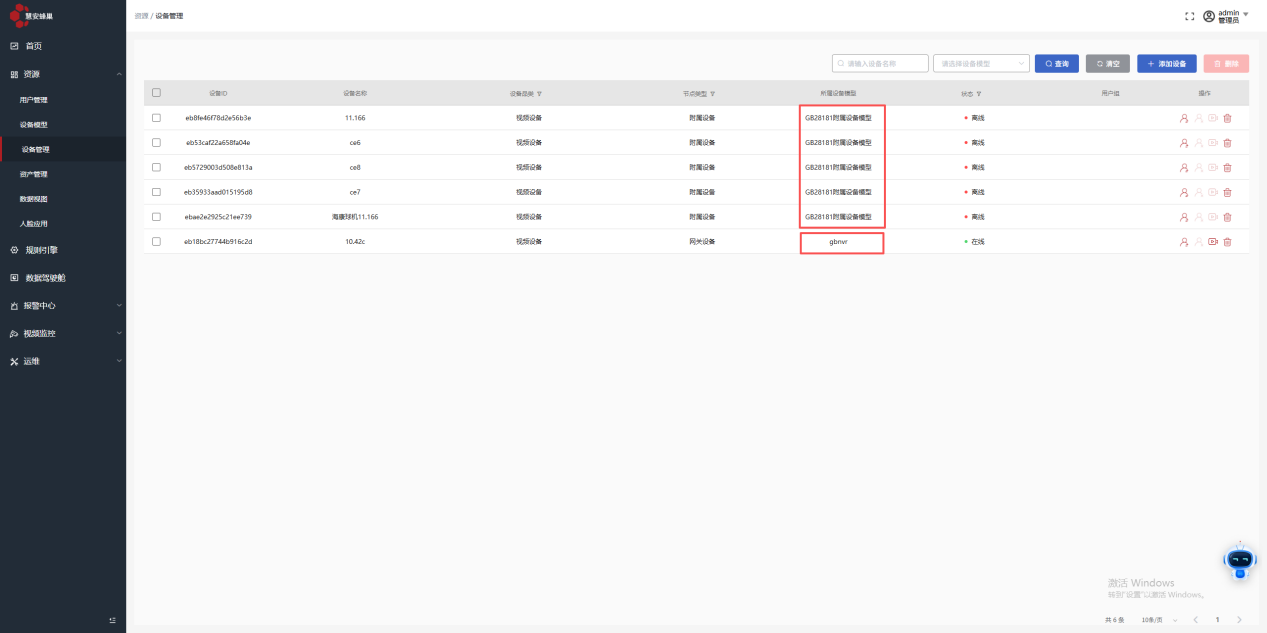Click the blue 查询 button
This screenshot has height=633, width=1267.
pyautogui.click(x=1056, y=64)
